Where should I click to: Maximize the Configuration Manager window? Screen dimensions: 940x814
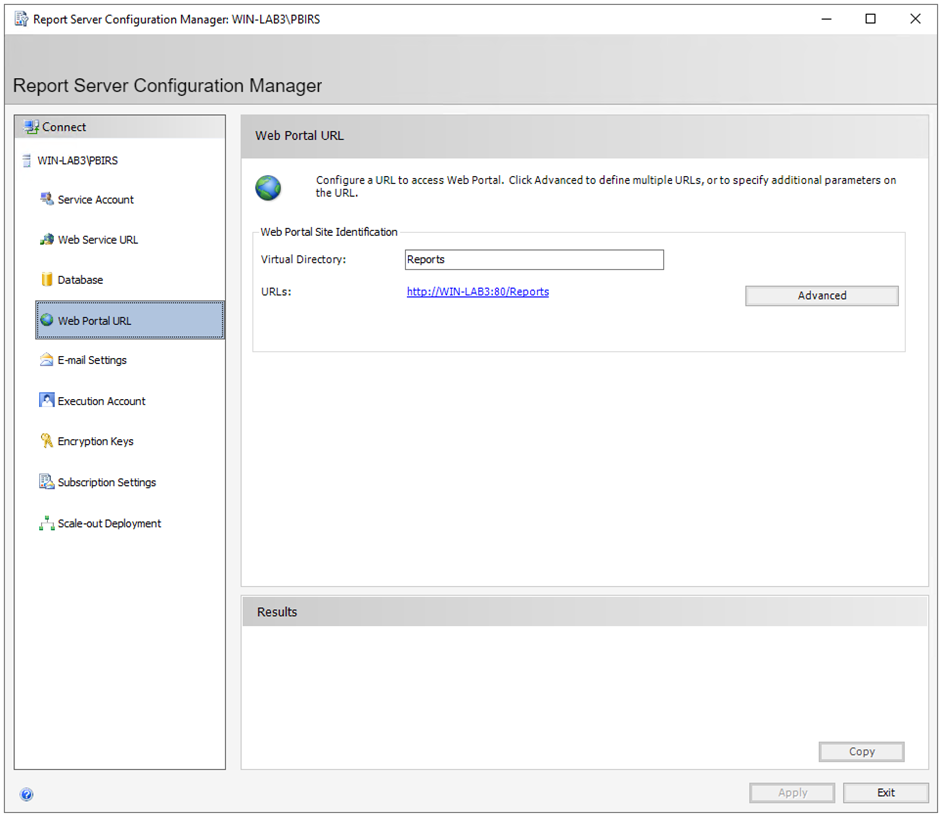[870, 19]
